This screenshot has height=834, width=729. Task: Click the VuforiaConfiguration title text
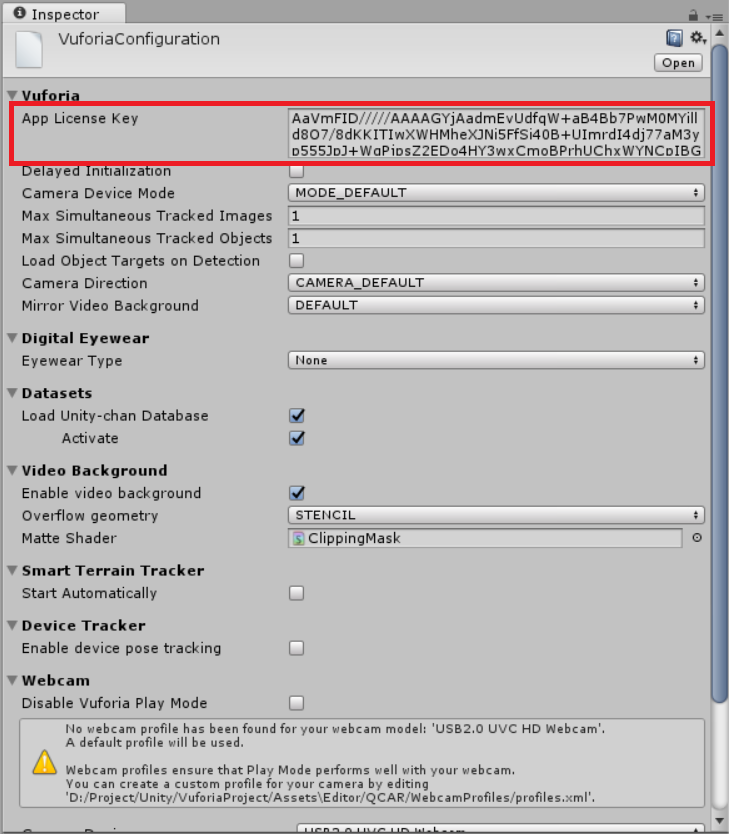tap(139, 39)
